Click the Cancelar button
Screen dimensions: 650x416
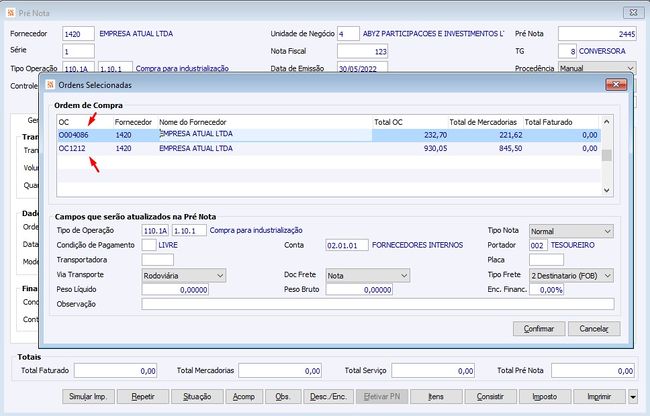[x=593, y=328]
